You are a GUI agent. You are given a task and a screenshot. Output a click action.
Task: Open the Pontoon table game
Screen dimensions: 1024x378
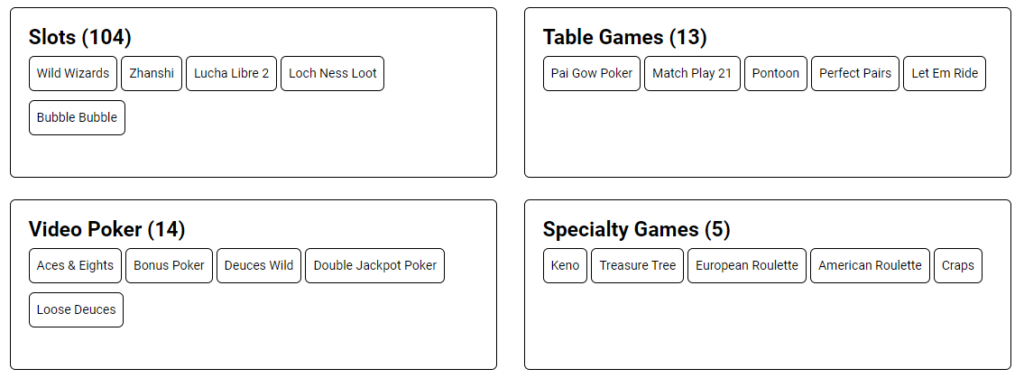click(x=776, y=73)
